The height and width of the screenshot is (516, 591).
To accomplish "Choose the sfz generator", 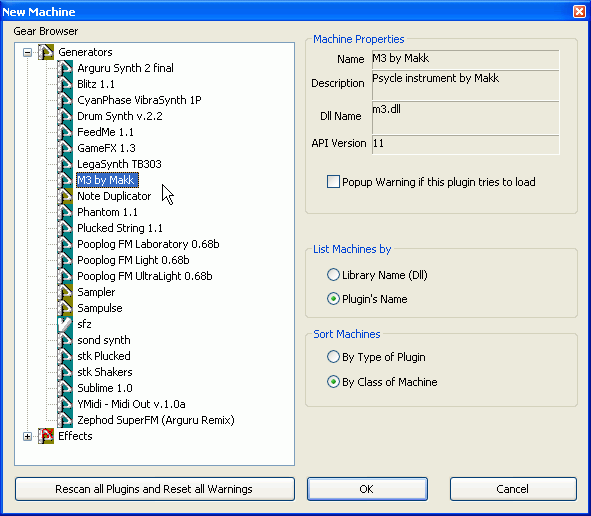I will 84,324.
